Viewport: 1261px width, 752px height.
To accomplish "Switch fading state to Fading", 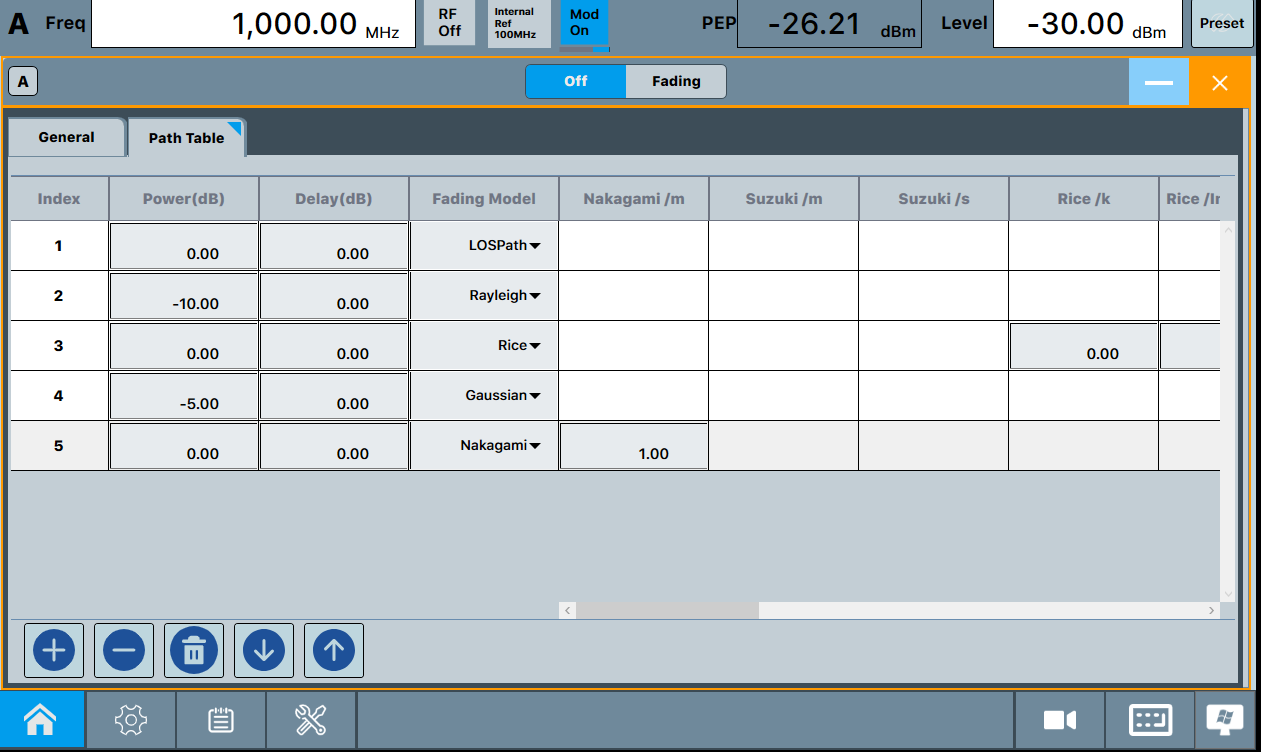I will coord(676,81).
